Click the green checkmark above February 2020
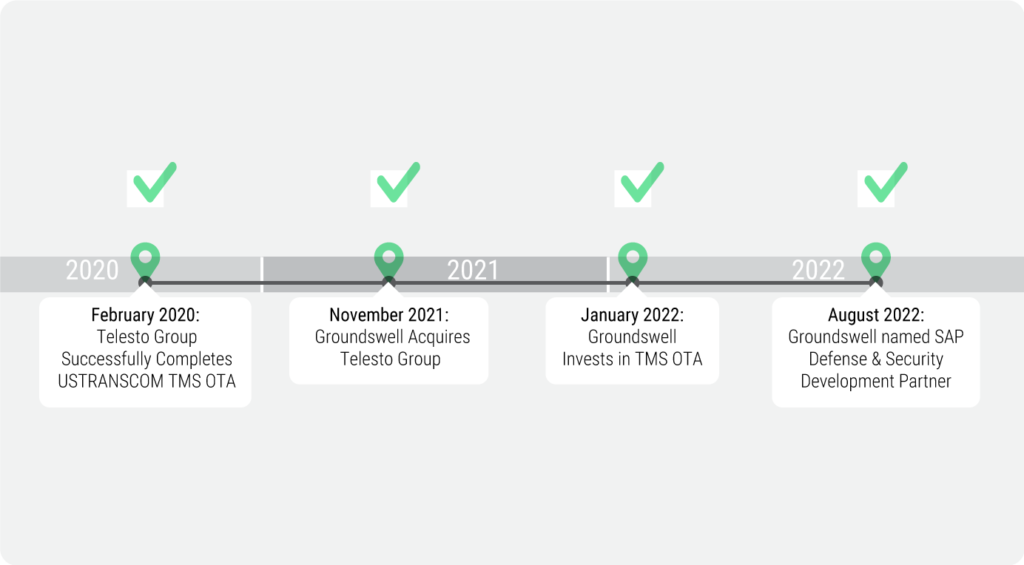 pos(155,182)
